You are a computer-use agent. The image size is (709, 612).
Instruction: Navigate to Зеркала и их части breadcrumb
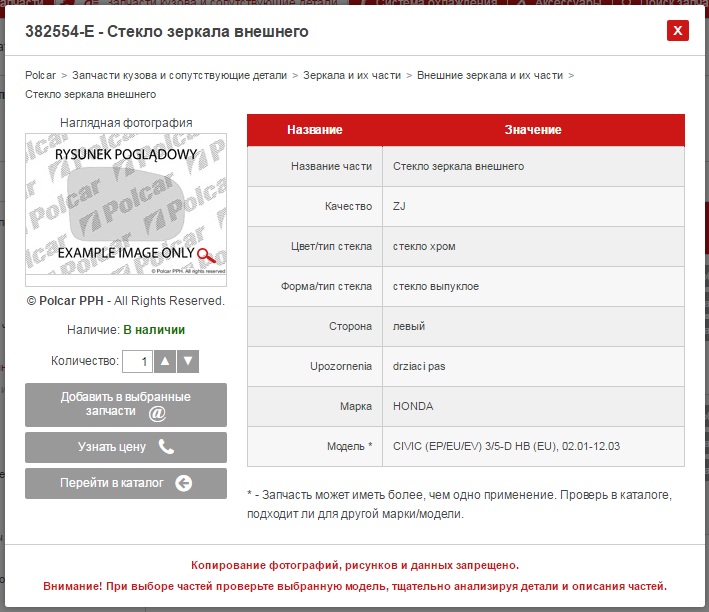point(349,75)
